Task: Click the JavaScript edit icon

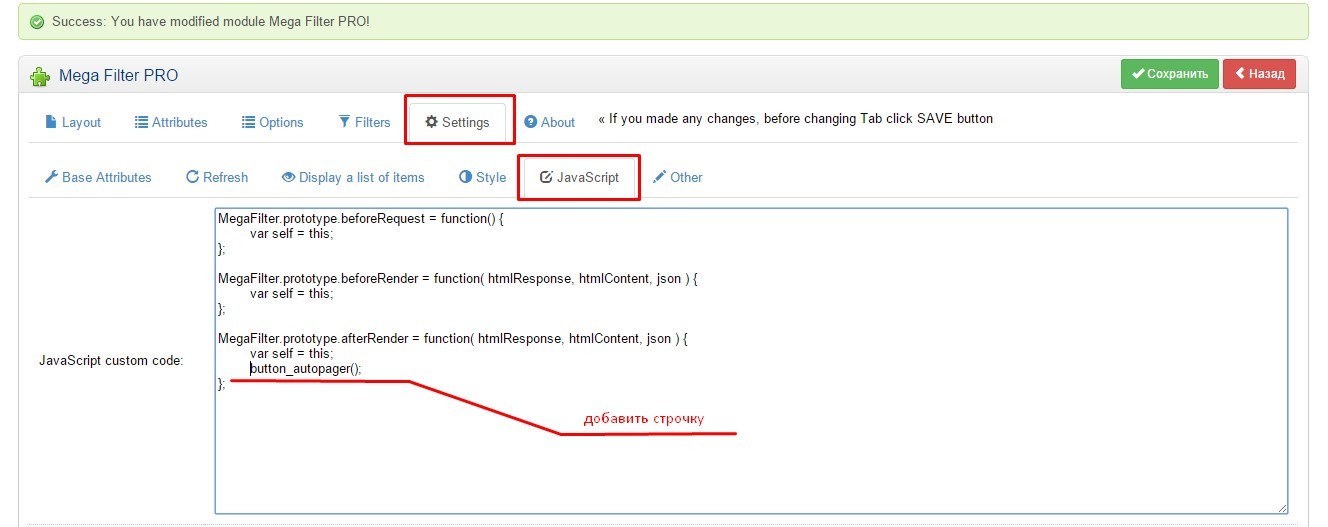Action: point(546,177)
